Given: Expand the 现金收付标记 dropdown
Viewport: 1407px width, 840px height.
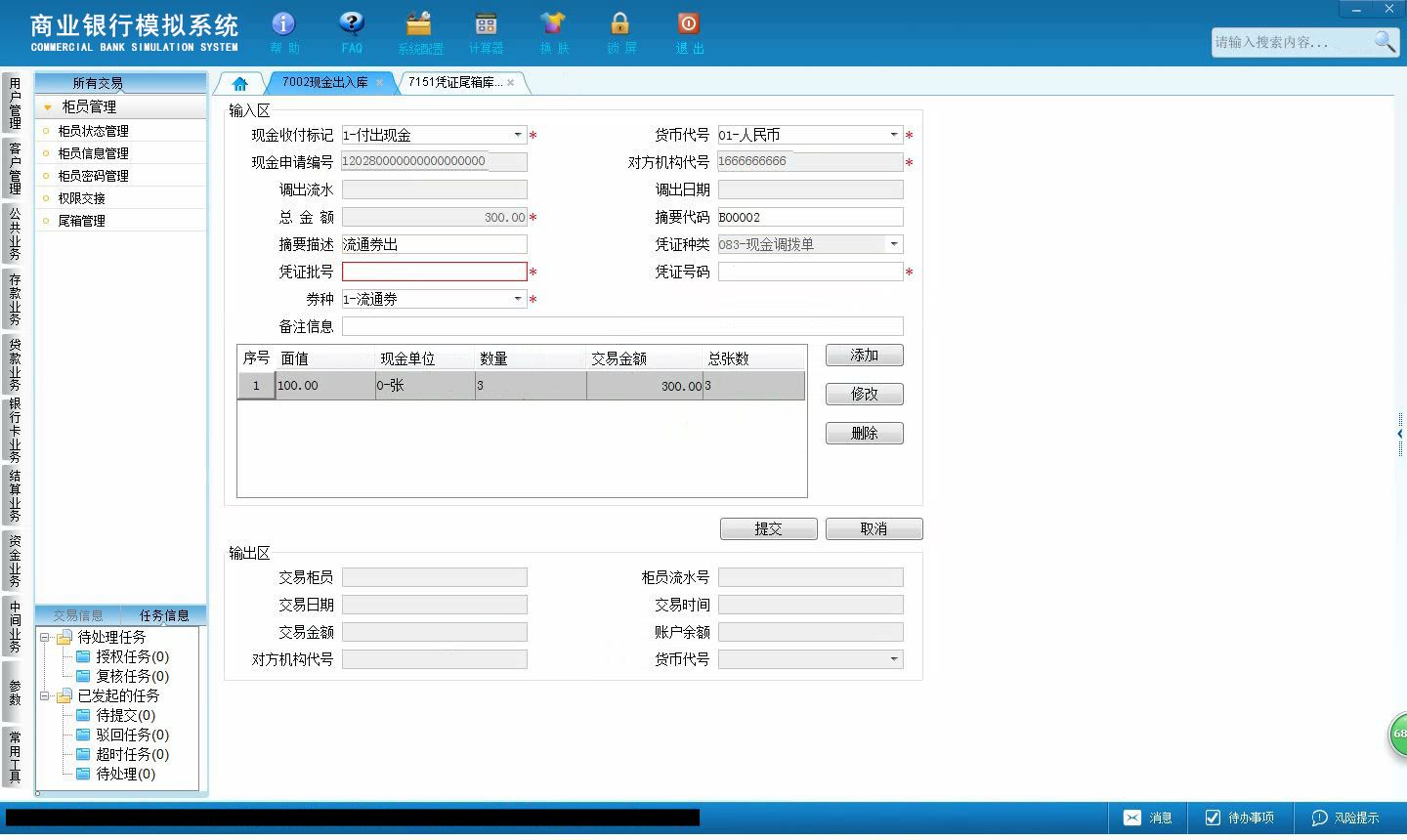Looking at the screenshot, I should point(518,135).
